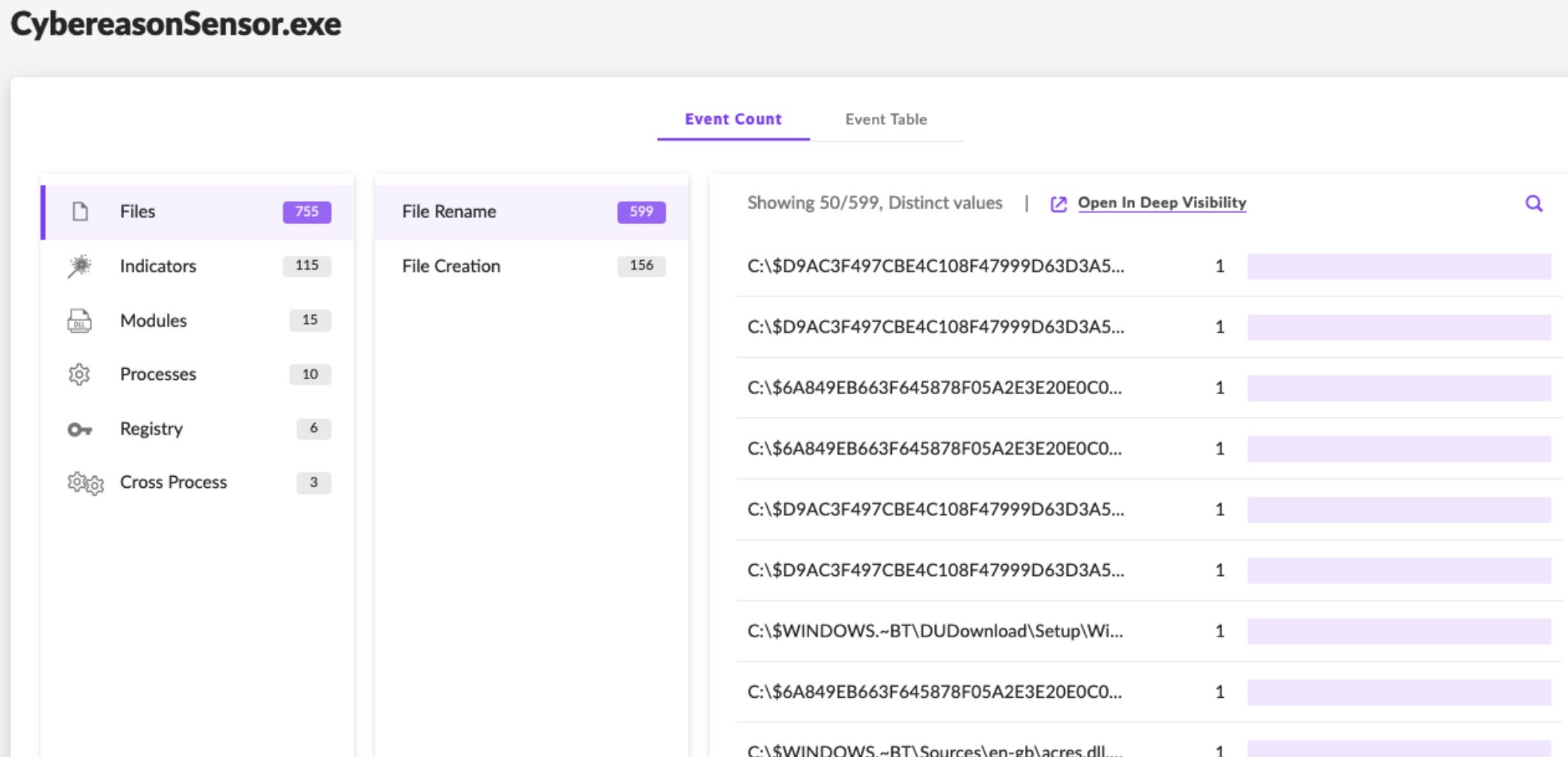This screenshot has width=1568, height=757.
Task: Select the File Rename event type
Action: 449,211
